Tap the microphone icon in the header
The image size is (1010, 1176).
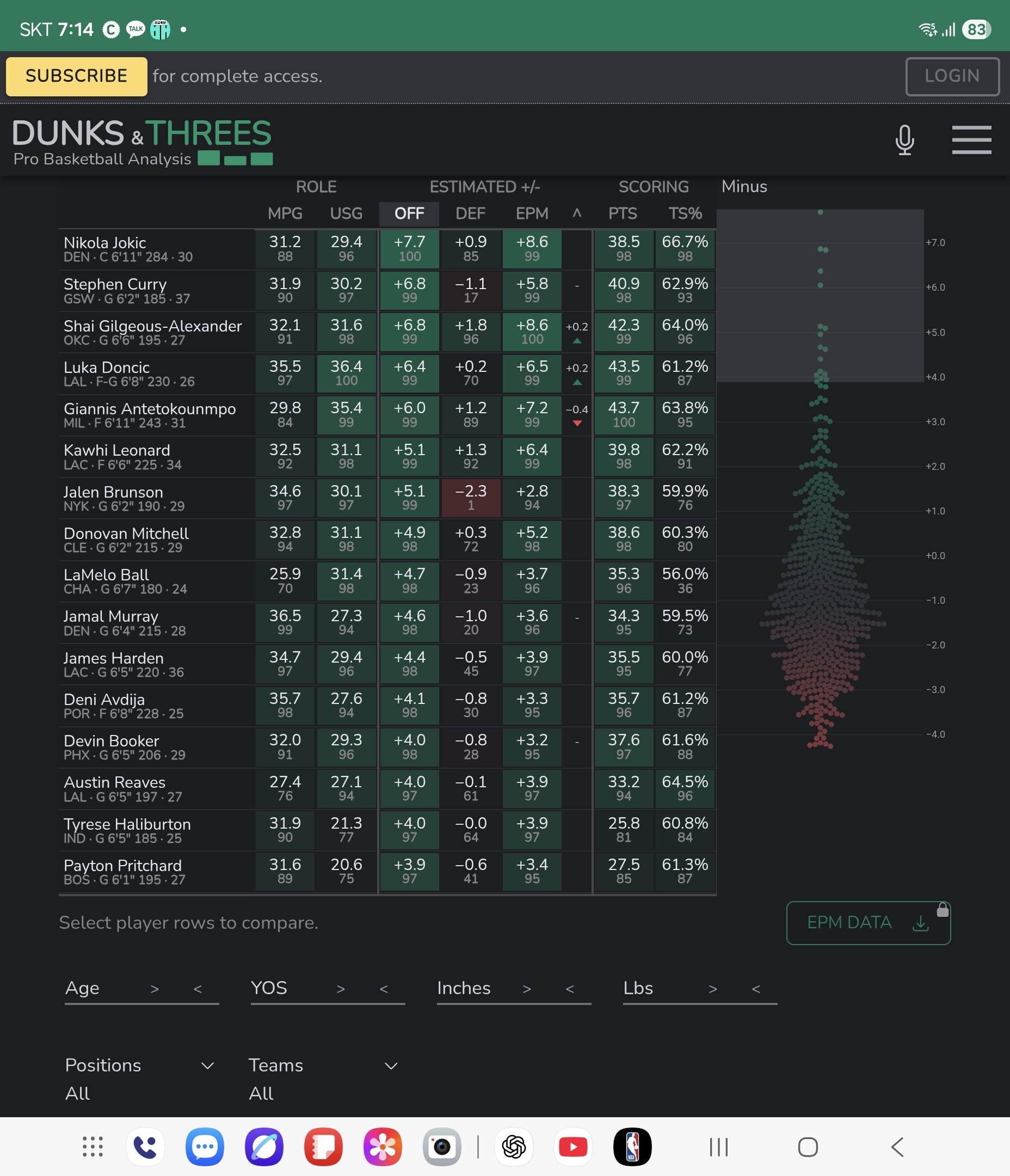coord(904,139)
